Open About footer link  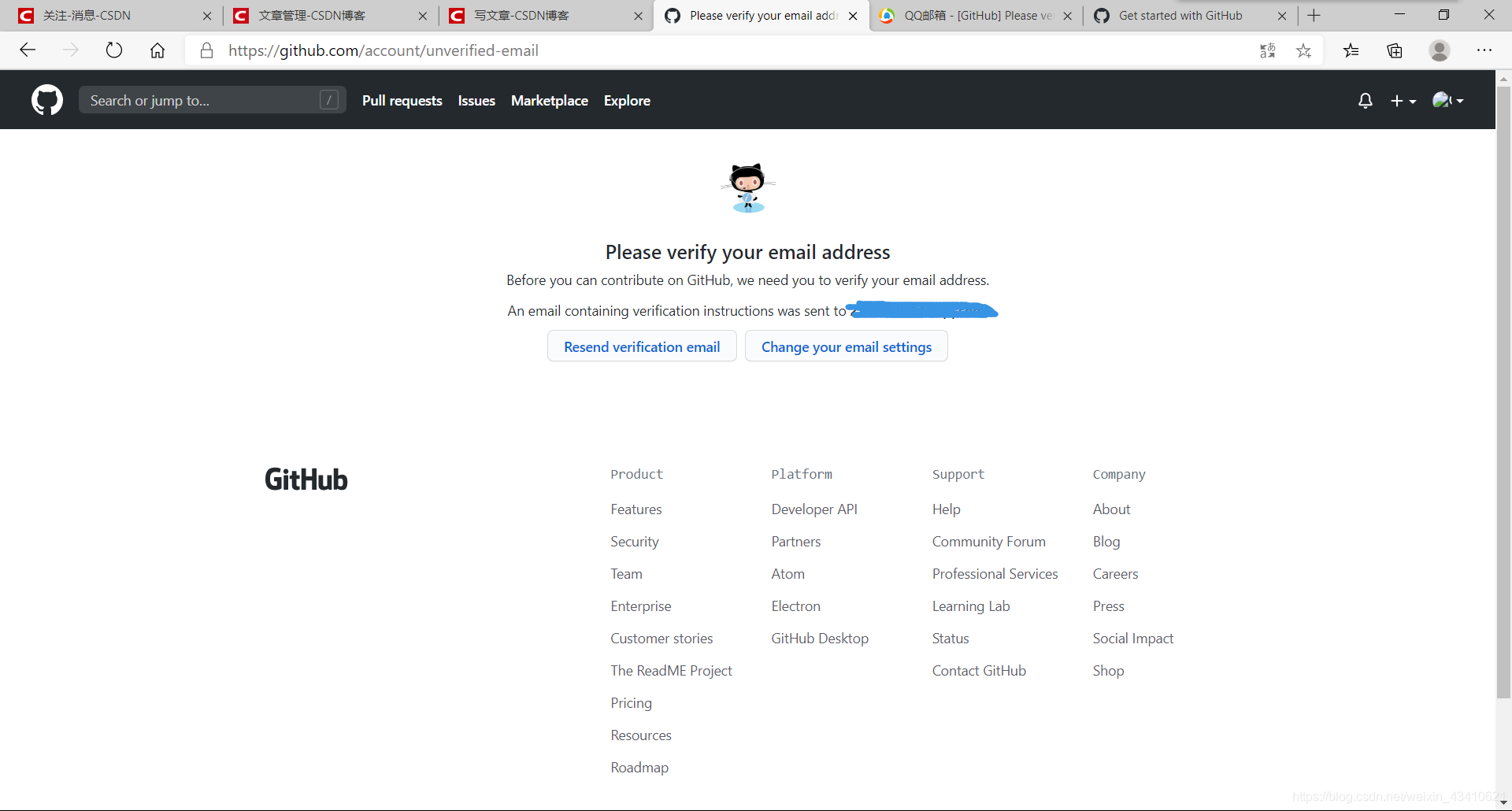[x=1111, y=509]
